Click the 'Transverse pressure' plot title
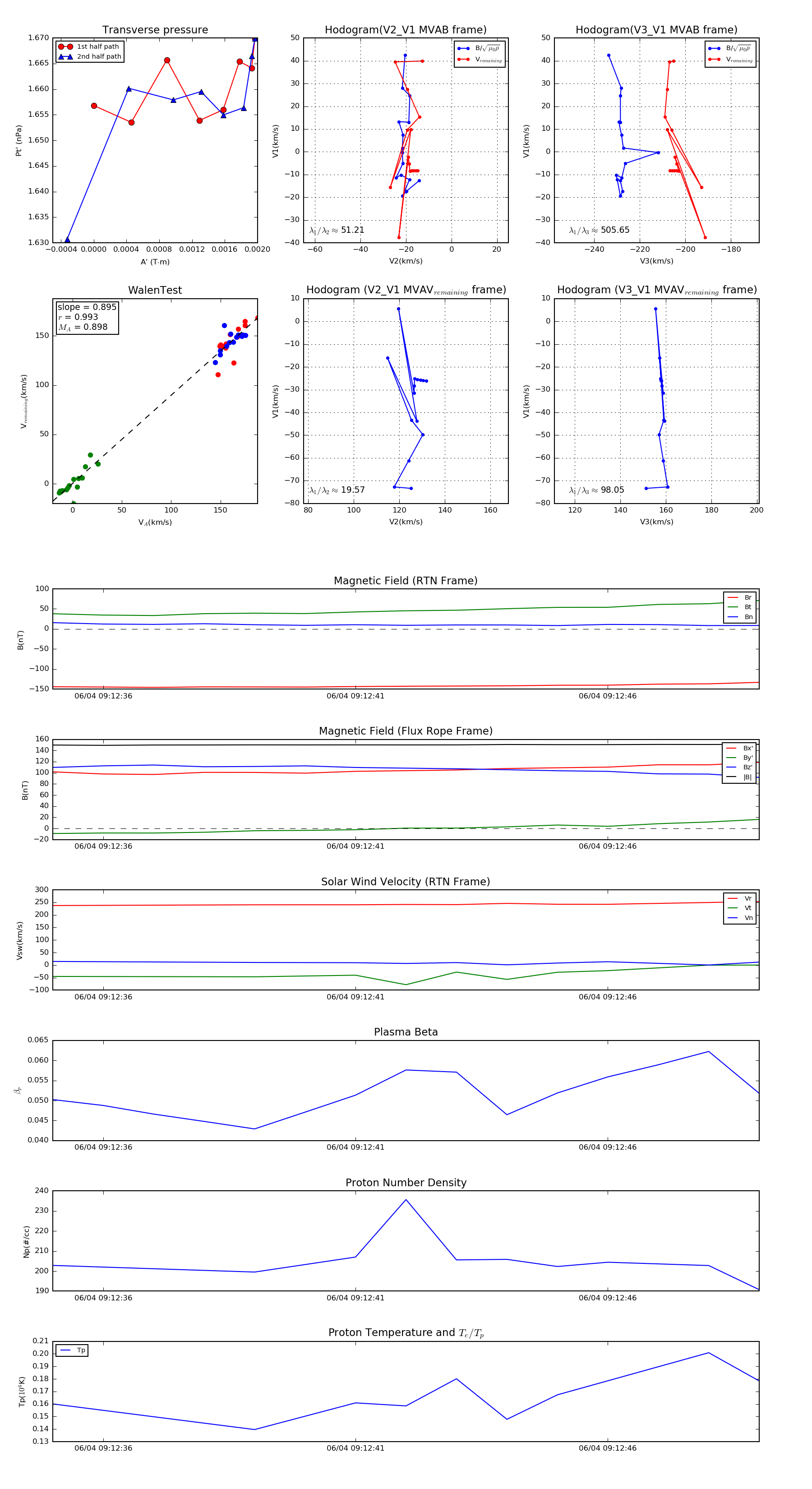 [x=155, y=30]
